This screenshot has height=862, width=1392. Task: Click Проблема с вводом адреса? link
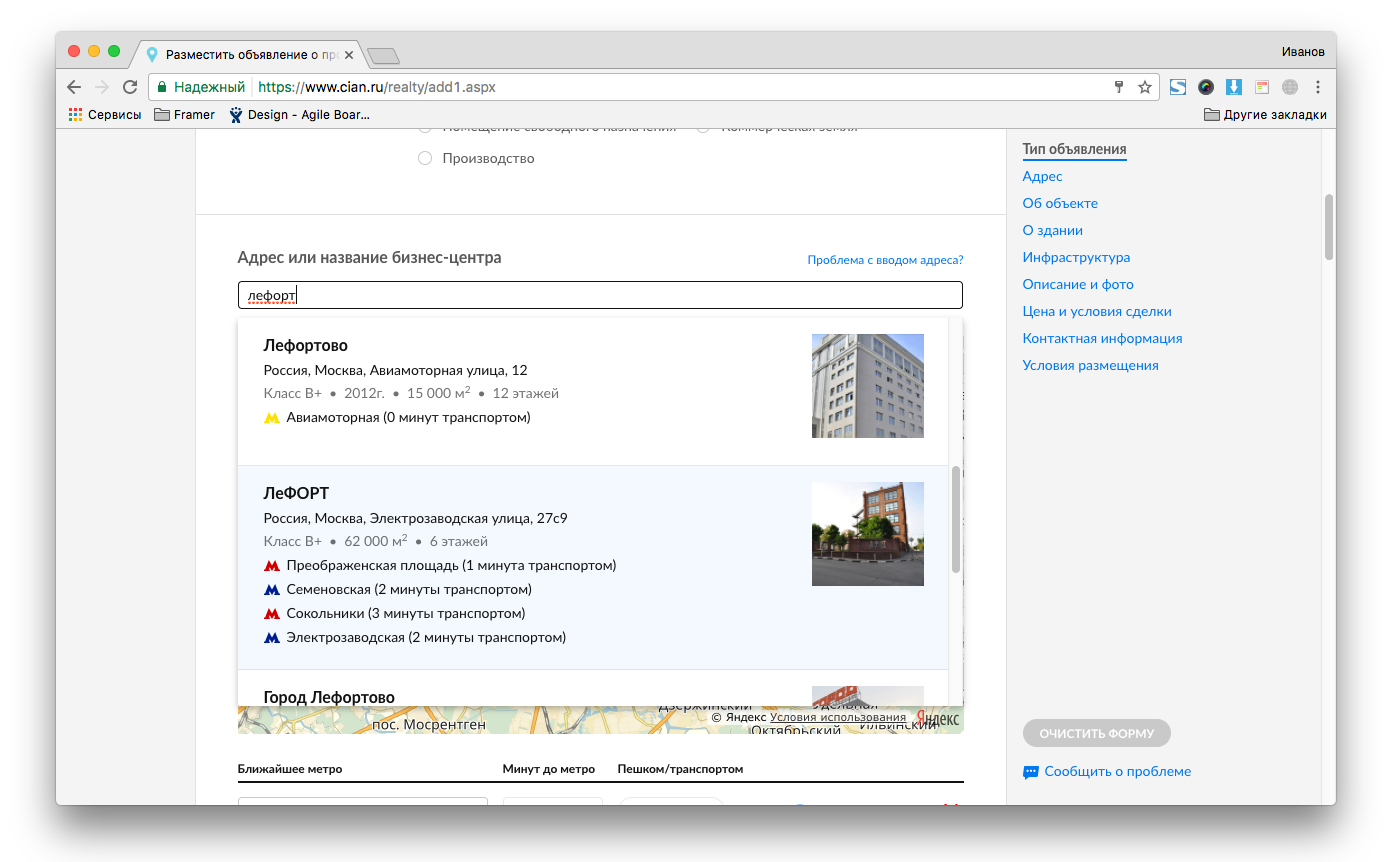(x=885, y=260)
